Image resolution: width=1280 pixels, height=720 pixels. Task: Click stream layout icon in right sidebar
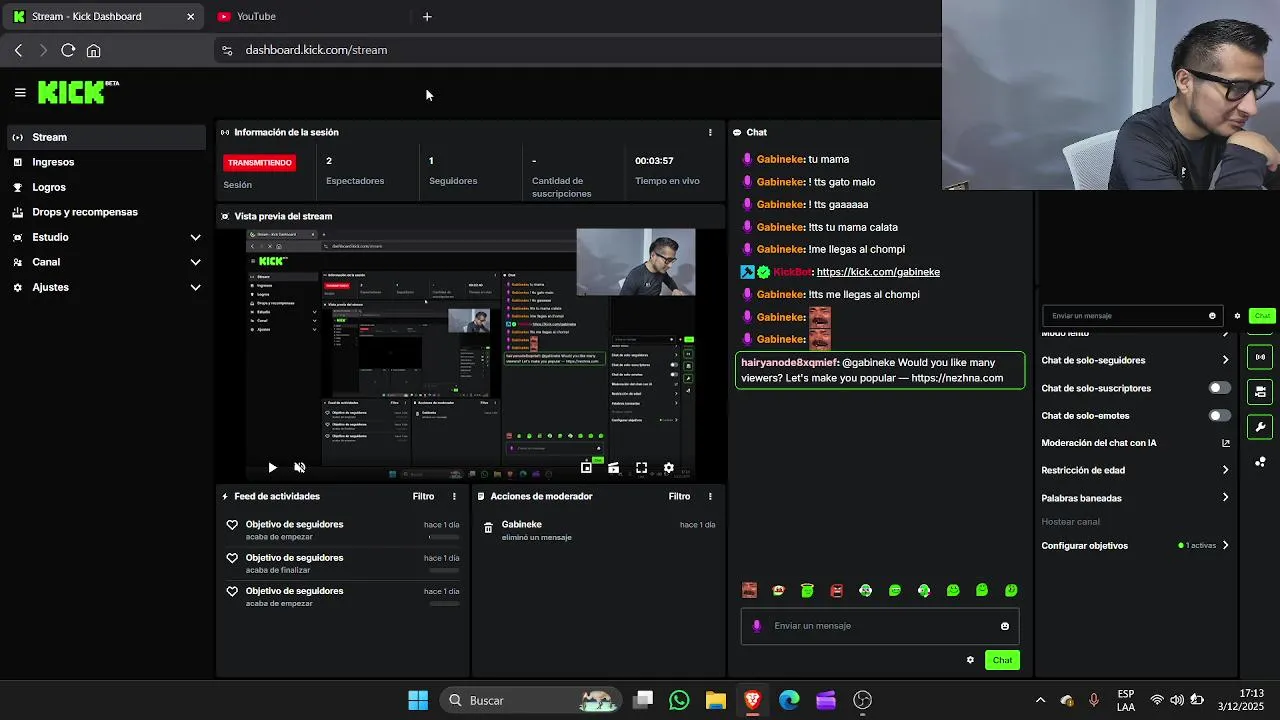(x=1260, y=392)
